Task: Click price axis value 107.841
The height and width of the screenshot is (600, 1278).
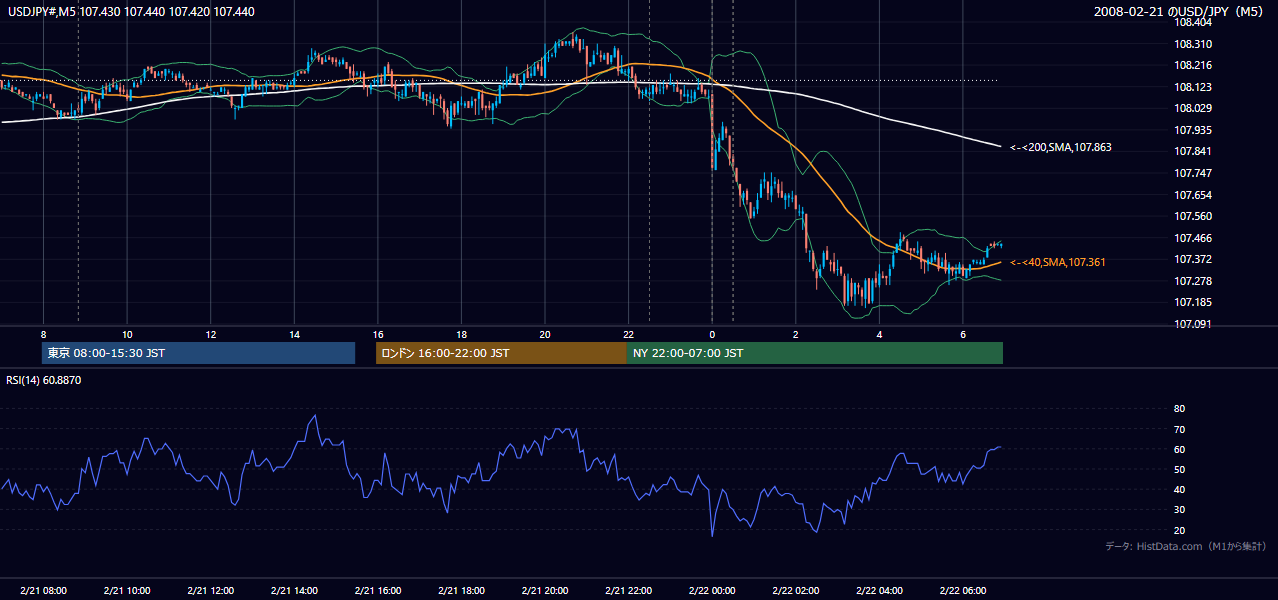Action: [1193, 151]
